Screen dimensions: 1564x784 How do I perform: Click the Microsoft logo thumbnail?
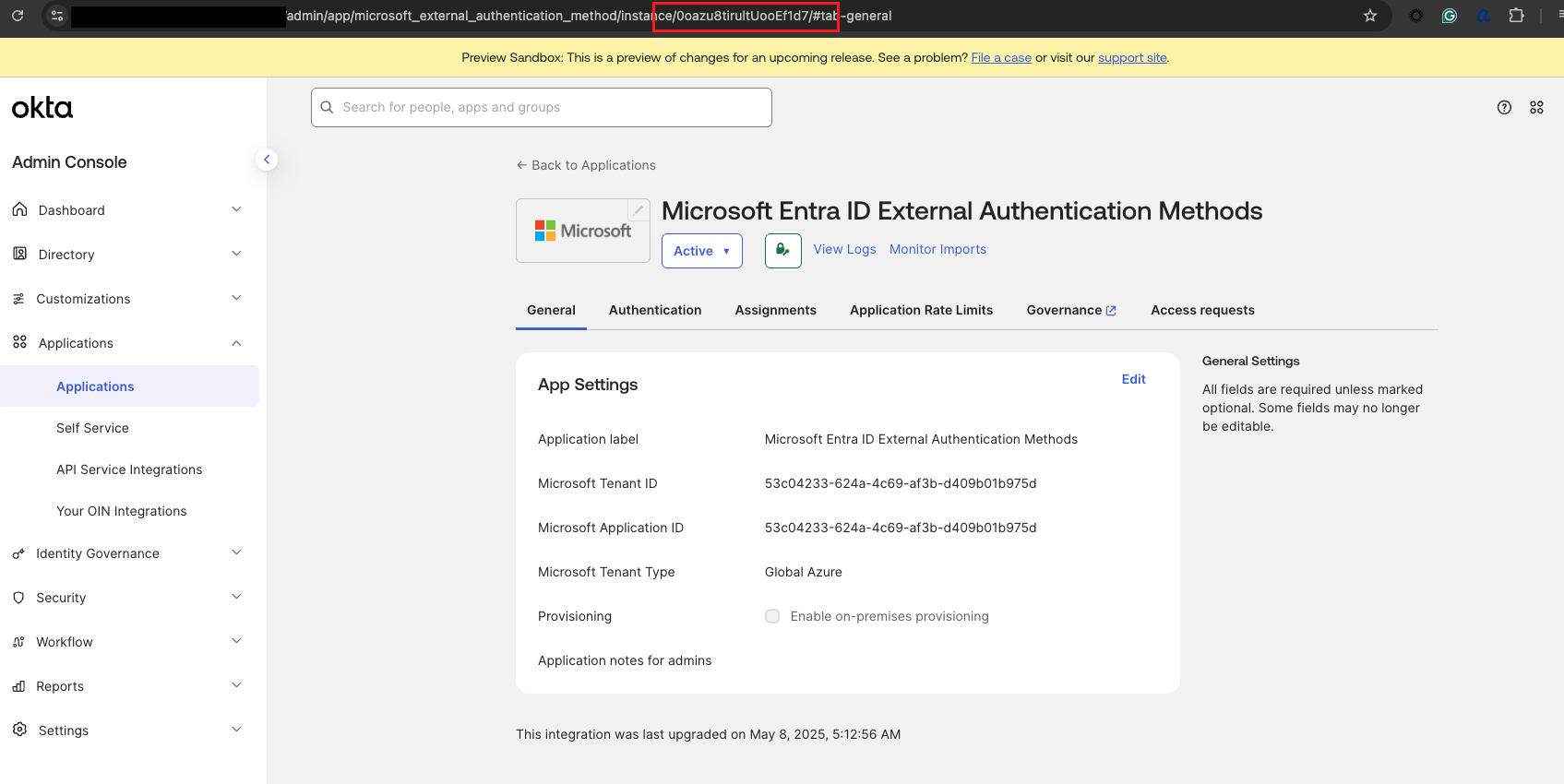click(583, 231)
